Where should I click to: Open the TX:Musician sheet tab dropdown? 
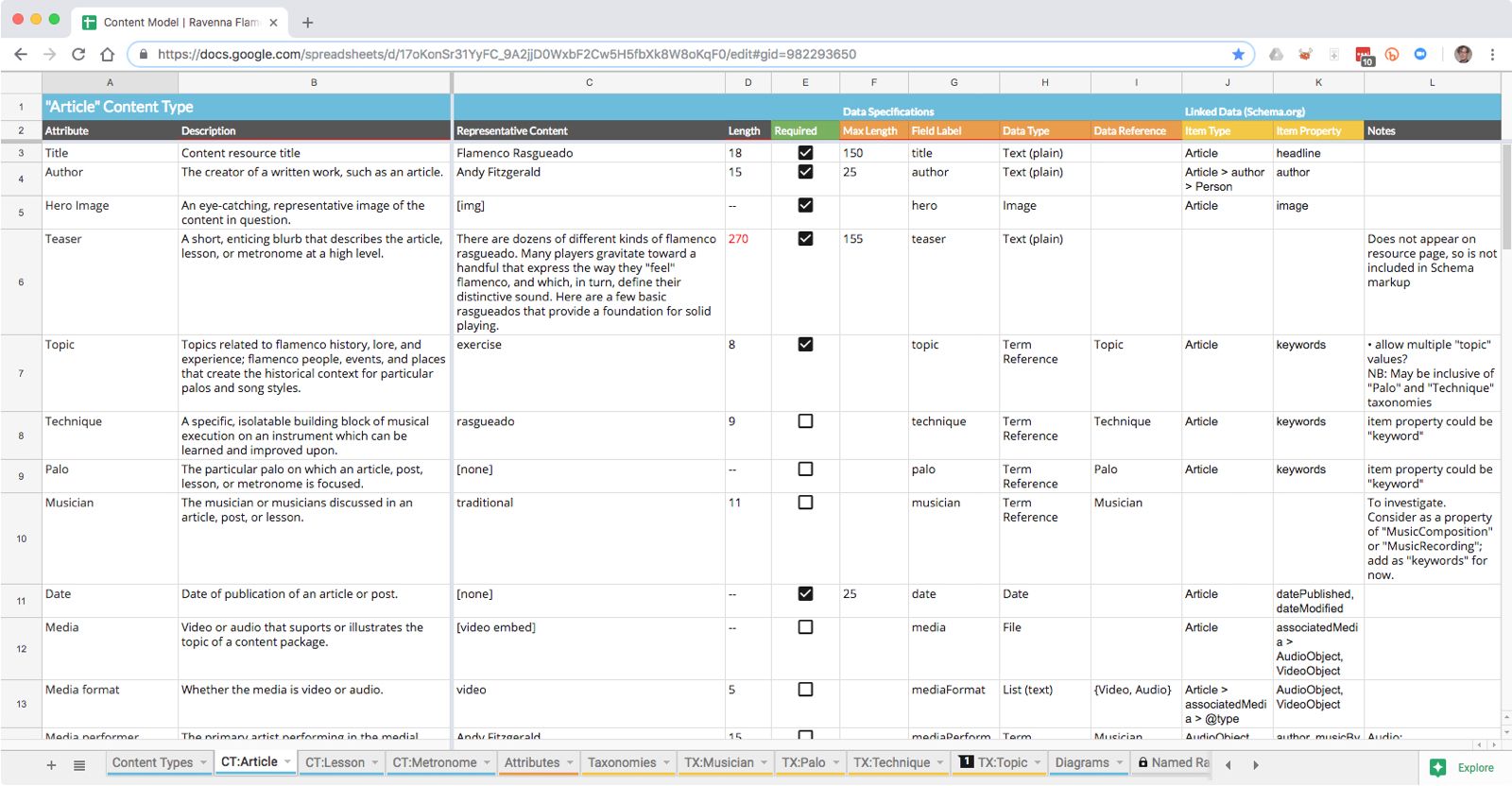click(764, 762)
